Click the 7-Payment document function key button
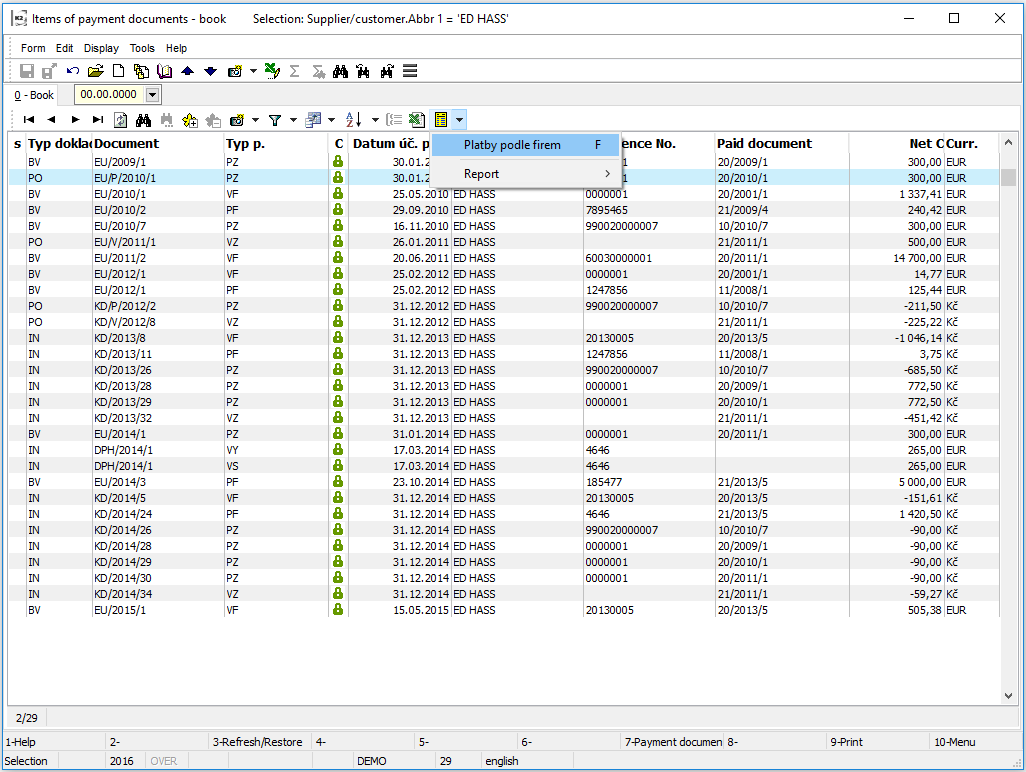This screenshot has height=772, width=1026. 671,742
